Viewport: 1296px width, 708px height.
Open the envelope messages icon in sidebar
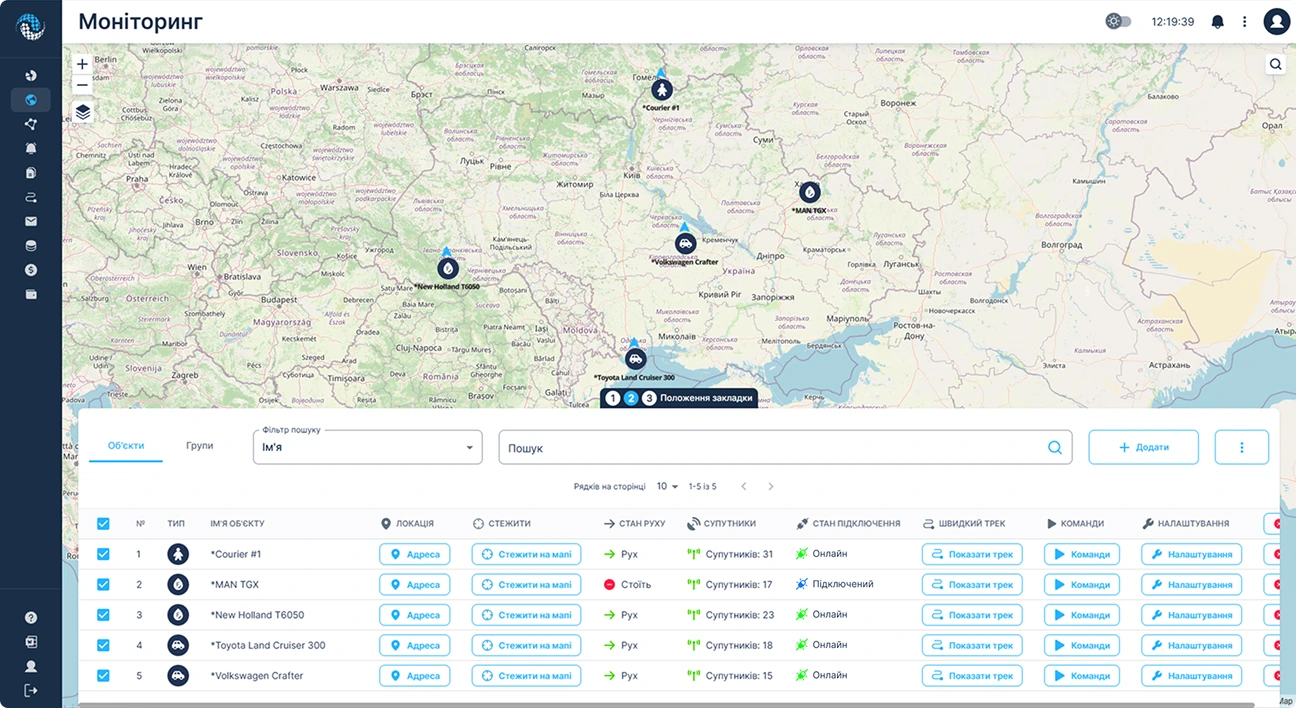[31, 221]
